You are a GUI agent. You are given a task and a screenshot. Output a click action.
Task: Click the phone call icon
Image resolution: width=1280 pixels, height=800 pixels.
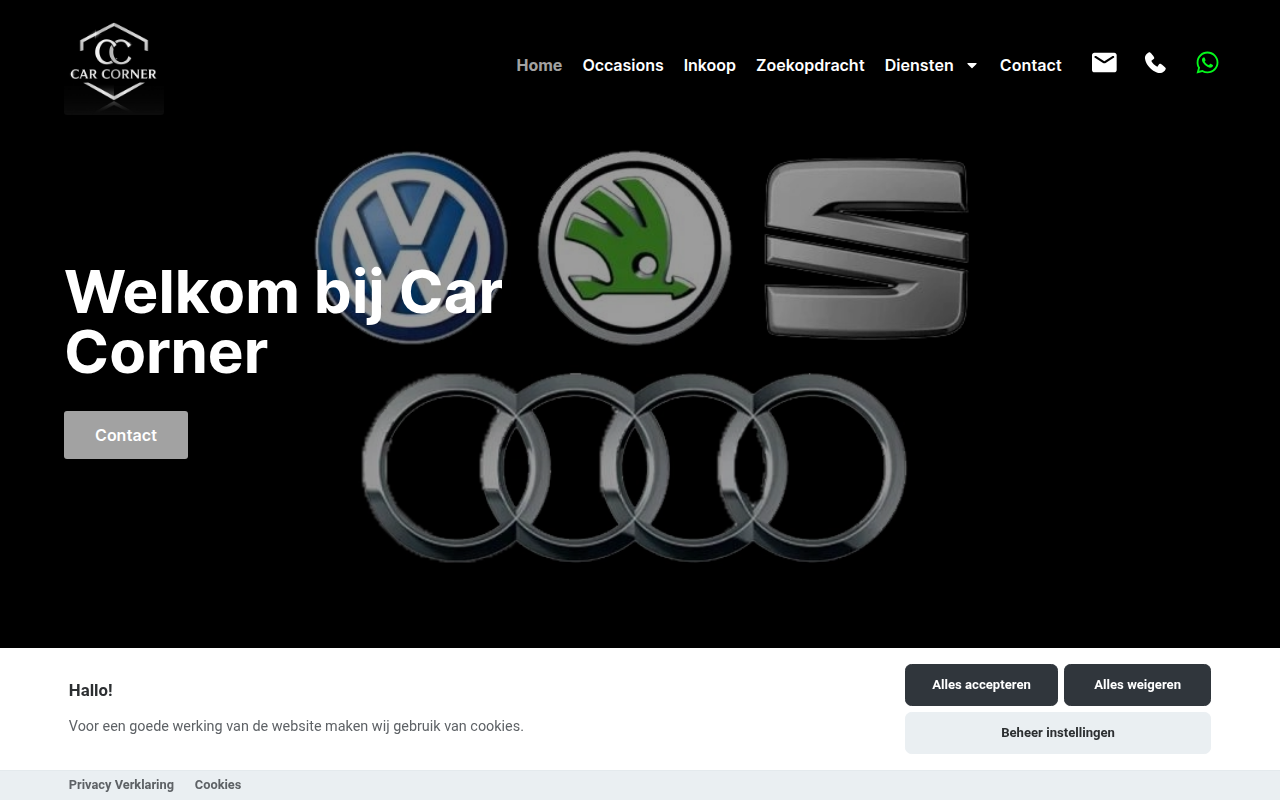point(1155,63)
